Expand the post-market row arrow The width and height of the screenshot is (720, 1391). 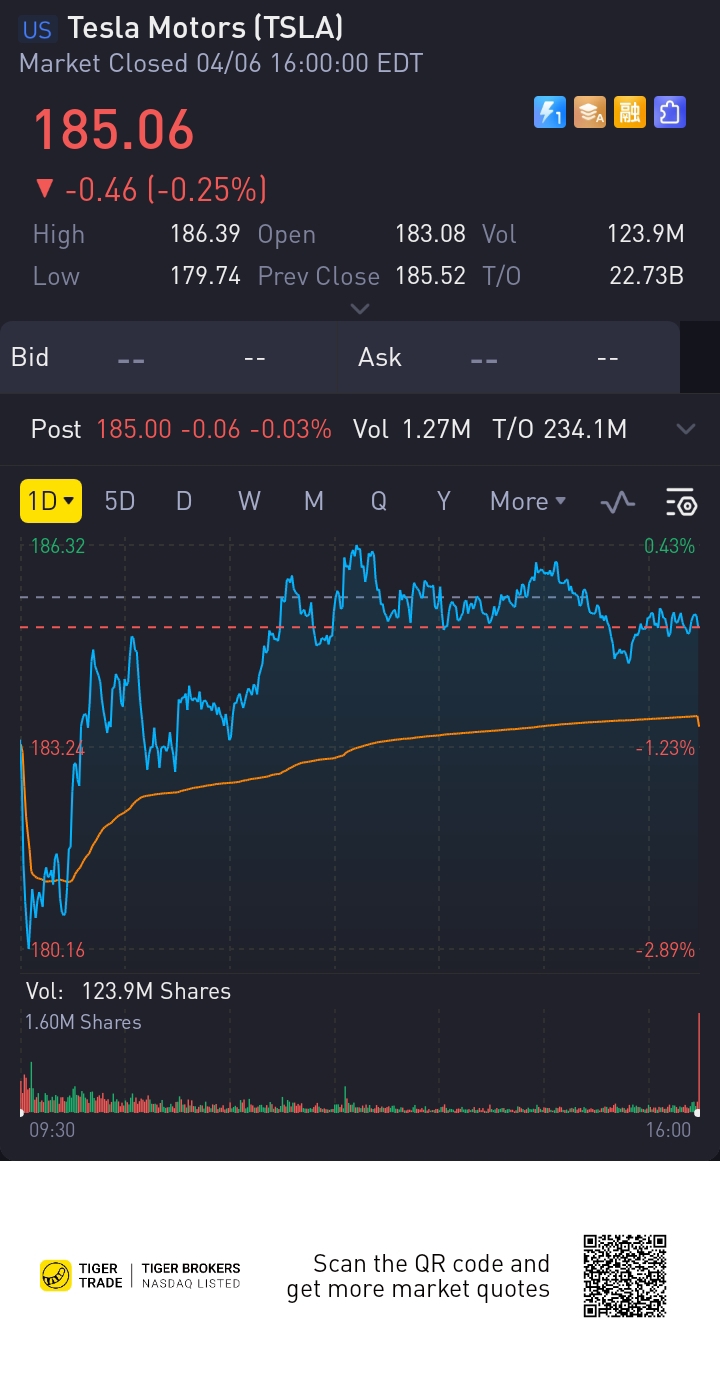pyautogui.click(x=686, y=429)
